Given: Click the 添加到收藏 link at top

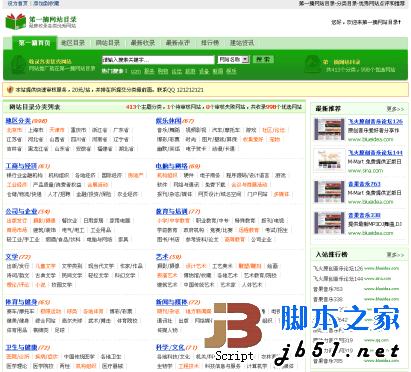Looking at the screenshot, I should 46,3.
